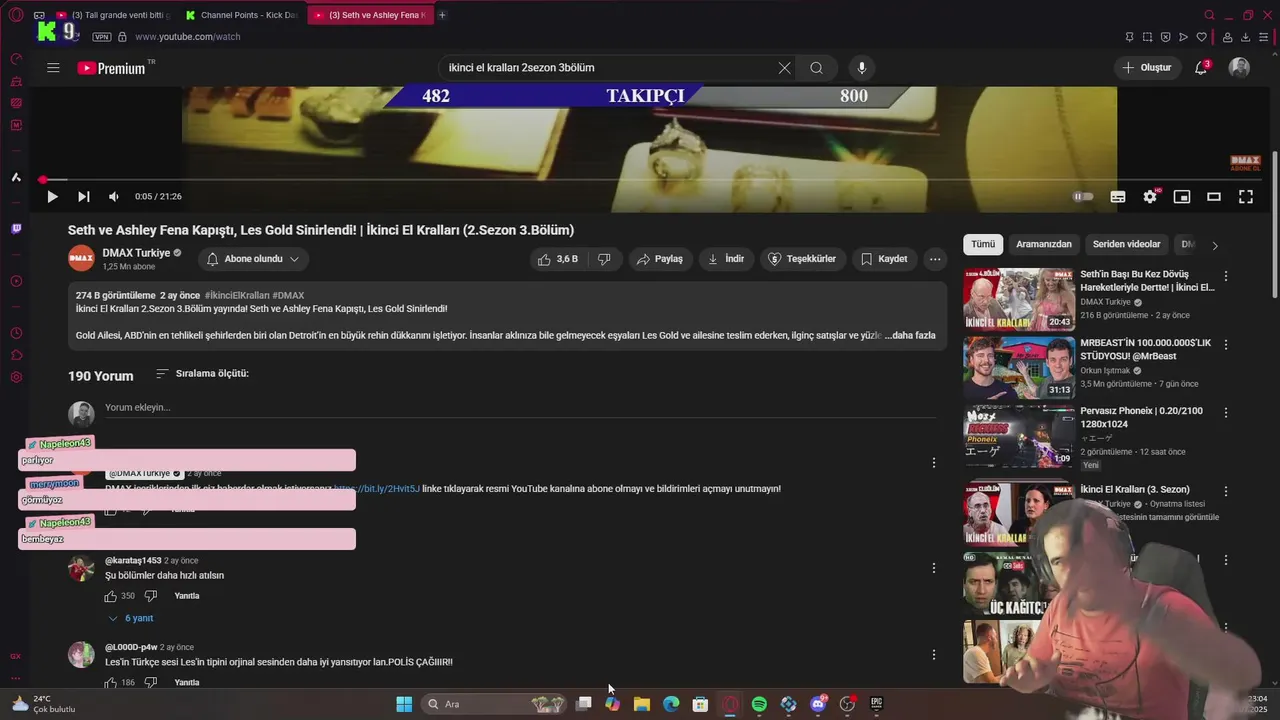Focus the YouTube search input field
Viewport: 1280px width, 720px height.
tap(610, 68)
